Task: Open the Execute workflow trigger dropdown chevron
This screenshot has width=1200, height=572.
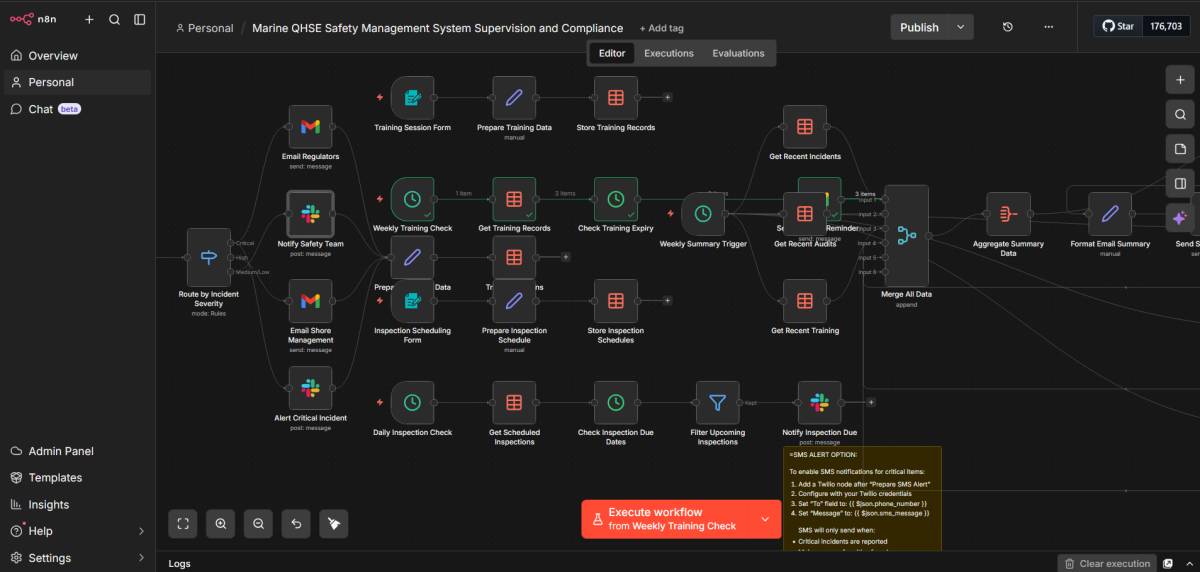Action: click(x=765, y=519)
